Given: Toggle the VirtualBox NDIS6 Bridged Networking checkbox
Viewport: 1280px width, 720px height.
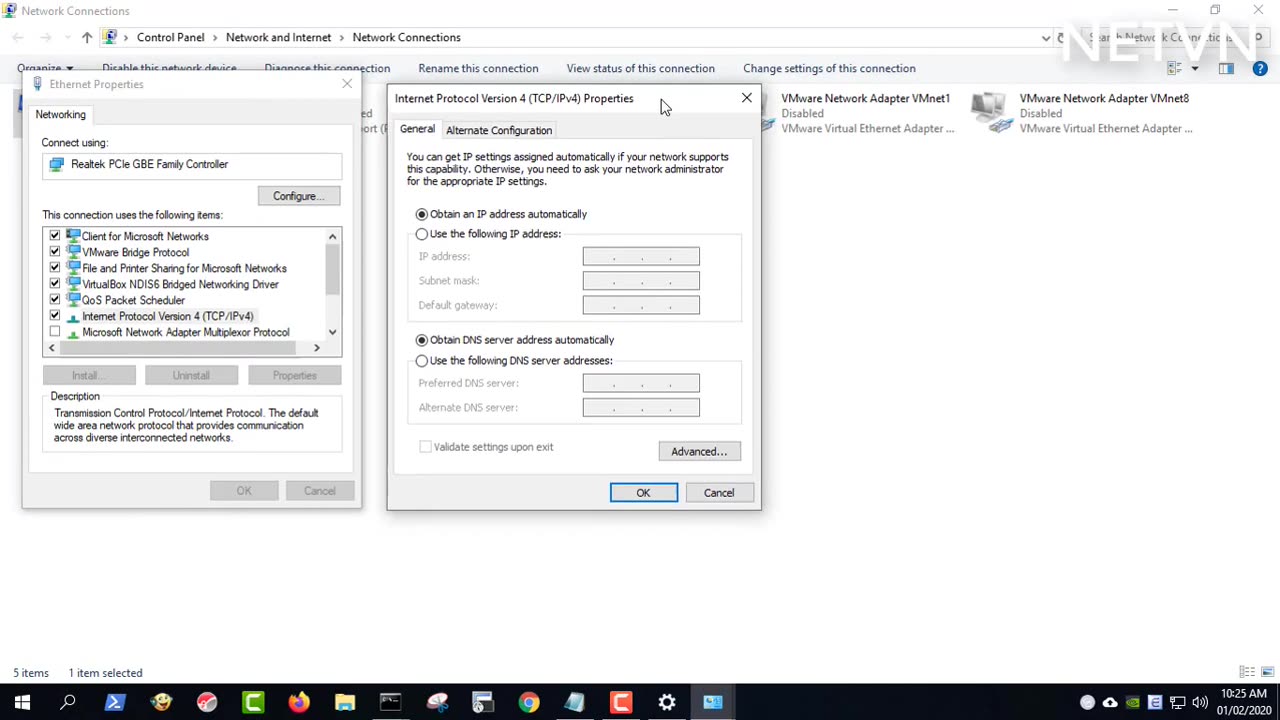Looking at the screenshot, I should (55, 284).
